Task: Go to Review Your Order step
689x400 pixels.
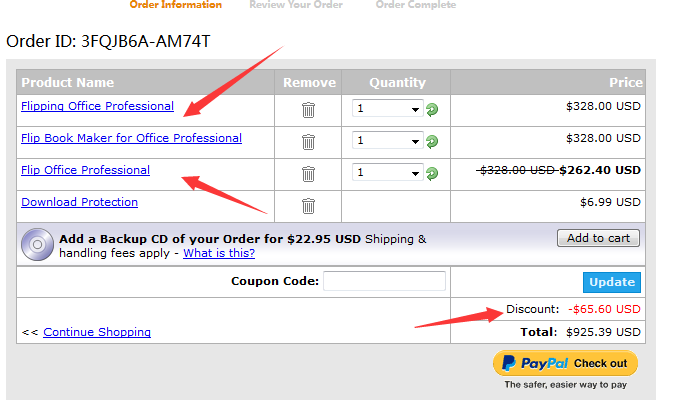Action: [296, 5]
